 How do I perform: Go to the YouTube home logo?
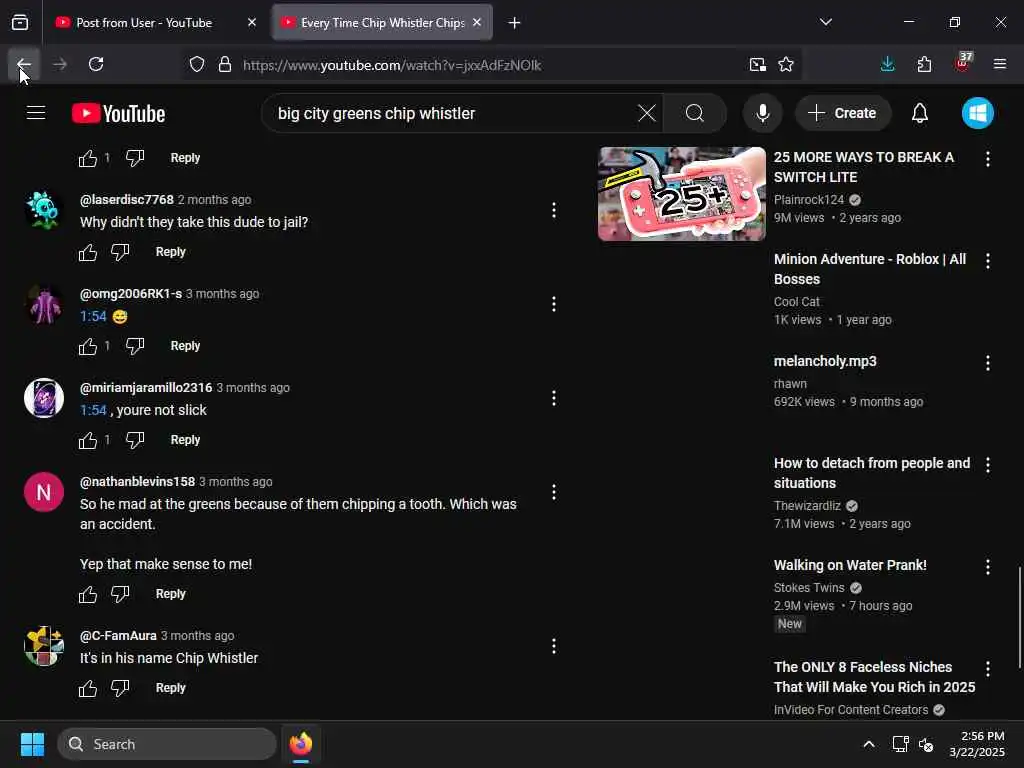[118, 114]
